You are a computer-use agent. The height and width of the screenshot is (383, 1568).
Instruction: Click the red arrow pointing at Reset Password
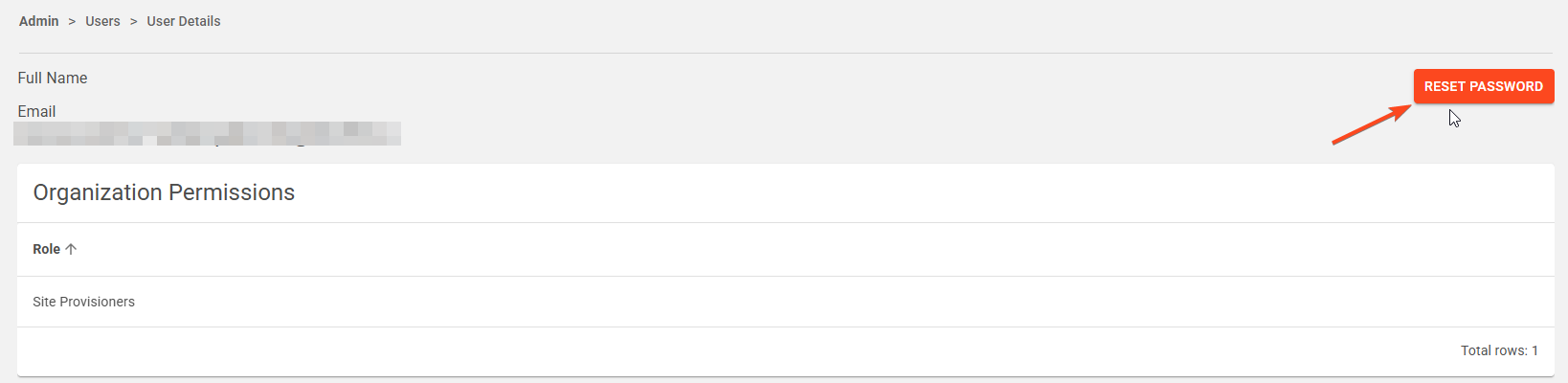click(1371, 124)
